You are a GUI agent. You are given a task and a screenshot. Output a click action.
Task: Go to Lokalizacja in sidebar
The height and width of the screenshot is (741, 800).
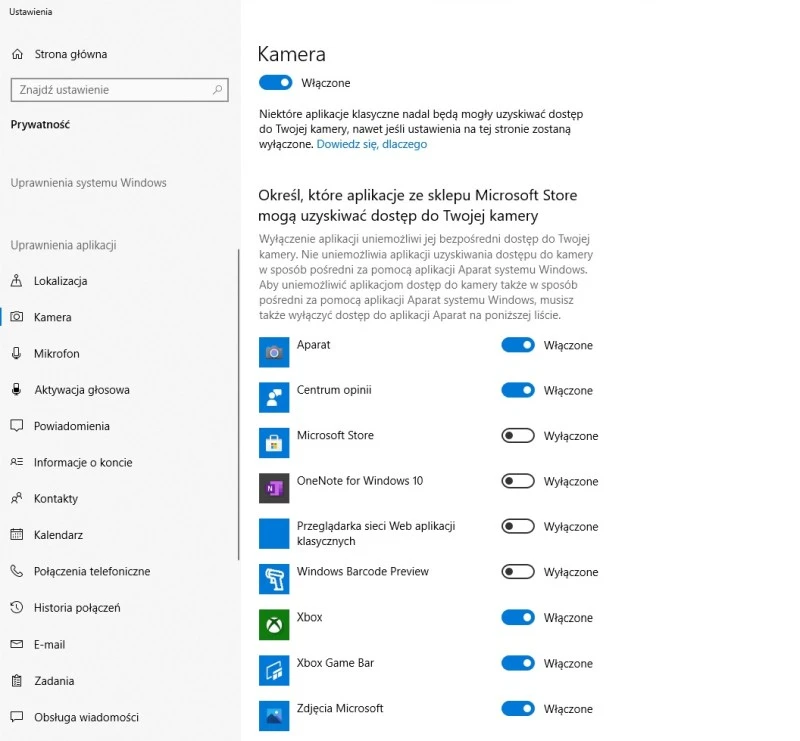[x=60, y=281]
